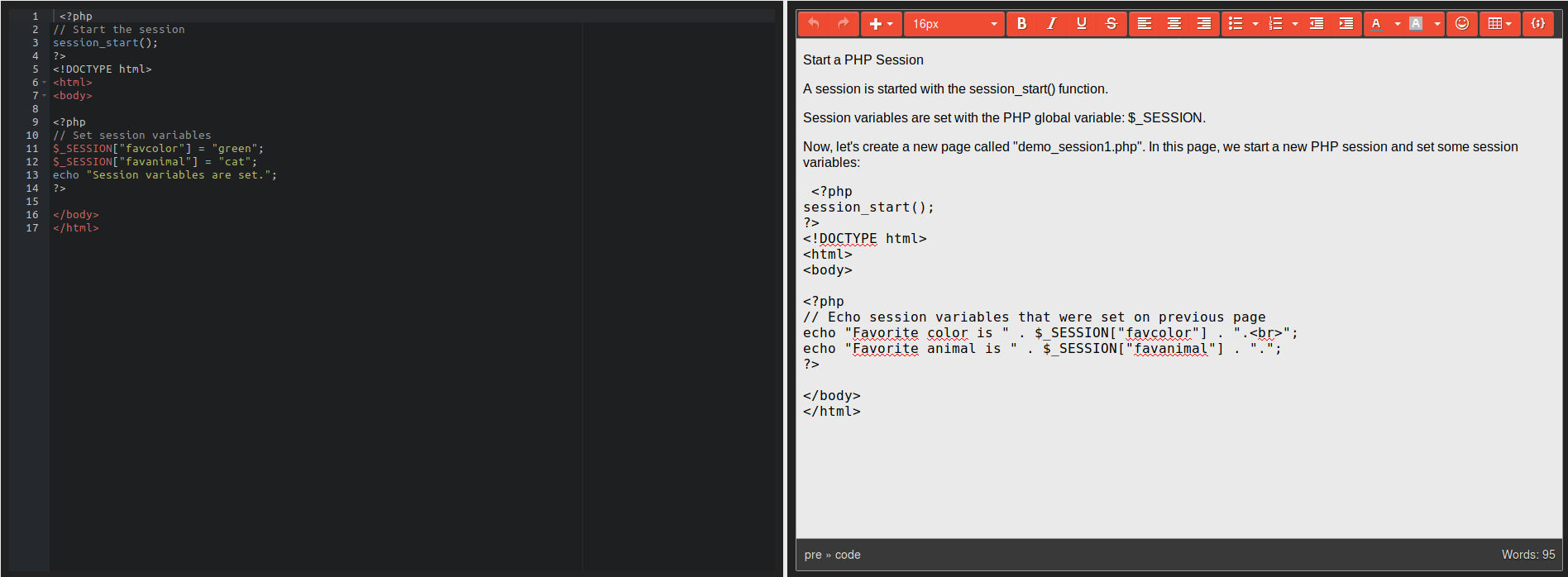Click the '// Echo session variables' comment
The width and height of the screenshot is (1568, 577).
point(1034,317)
